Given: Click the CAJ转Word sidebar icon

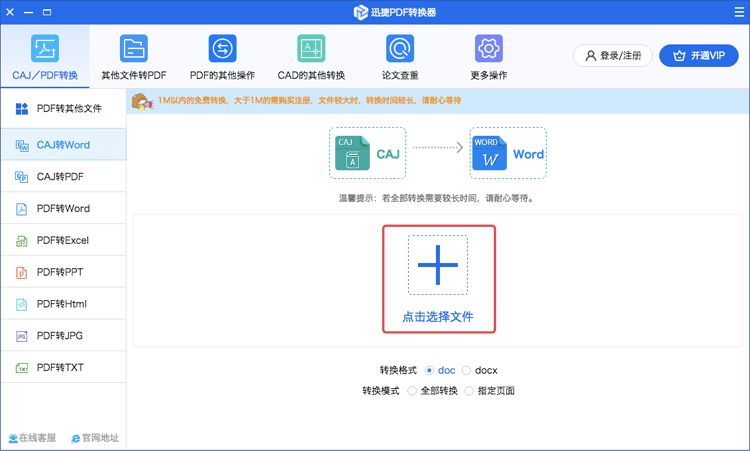Looking at the screenshot, I should tap(22, 145).
